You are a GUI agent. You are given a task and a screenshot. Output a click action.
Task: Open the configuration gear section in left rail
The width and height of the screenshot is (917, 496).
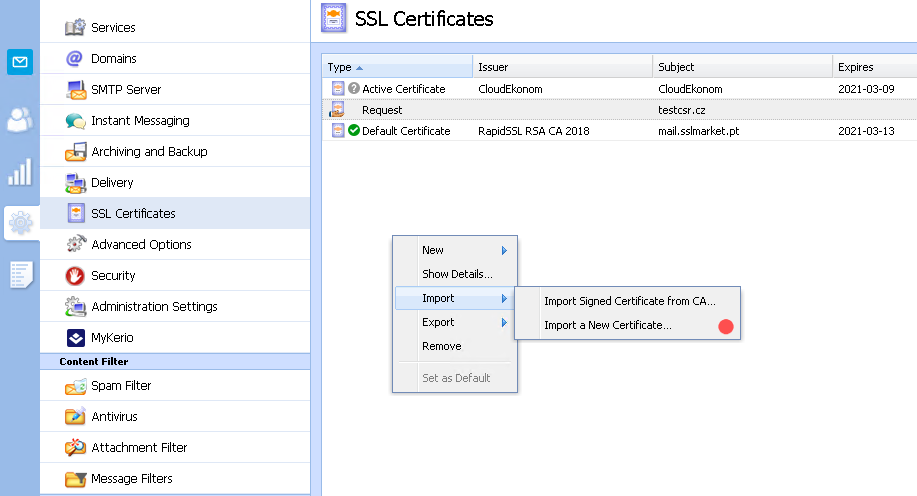[20, 223]
